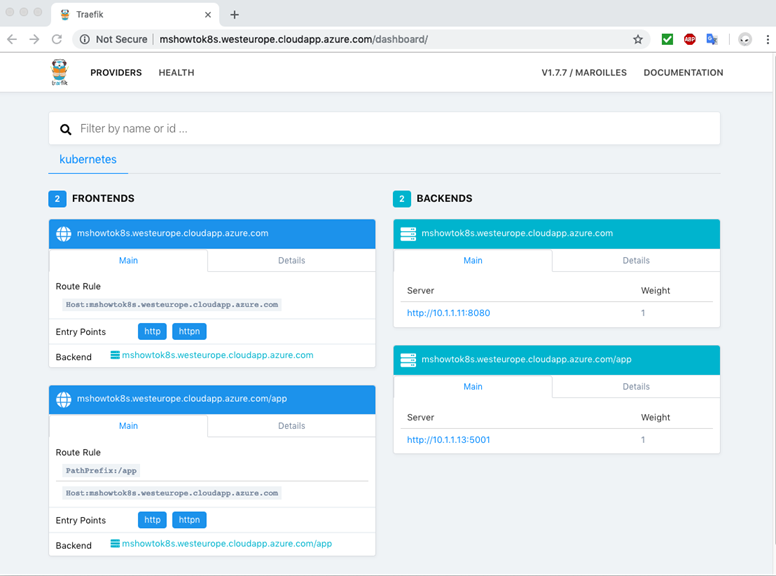Click the Host route rule in the /app frontend
The height and width of the screenshot is (576, 776).
(172, 493)
